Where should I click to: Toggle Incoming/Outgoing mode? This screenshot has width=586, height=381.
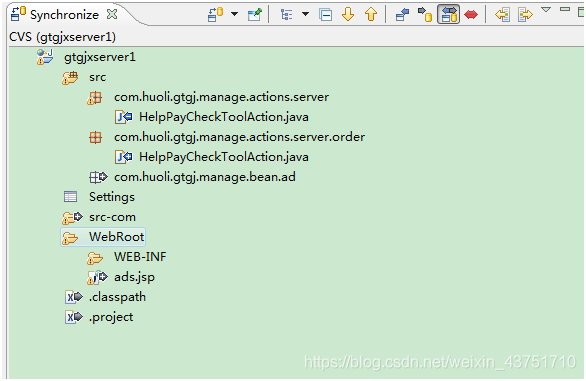[x=448, y=15]
